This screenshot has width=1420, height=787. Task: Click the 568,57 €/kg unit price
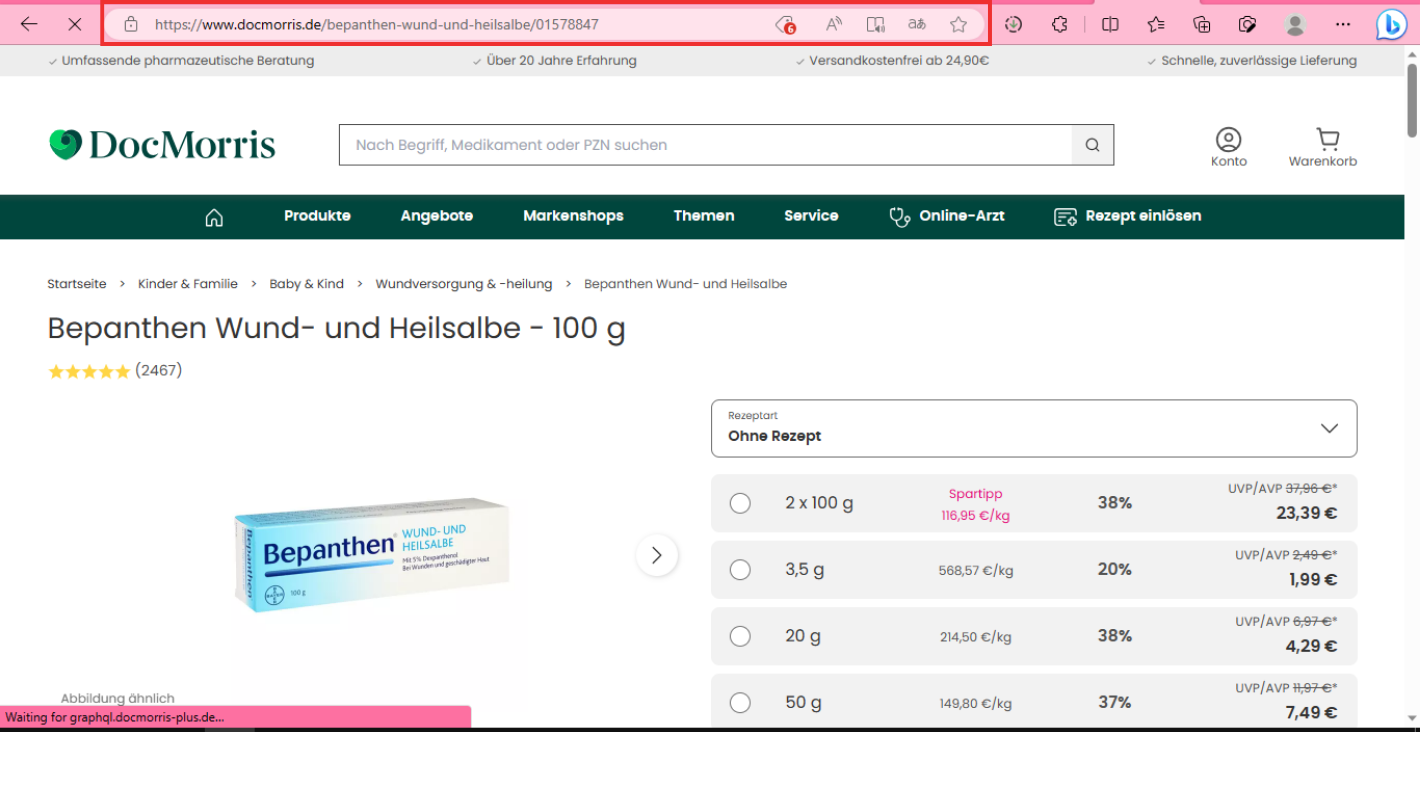click(x=976, y=571)
